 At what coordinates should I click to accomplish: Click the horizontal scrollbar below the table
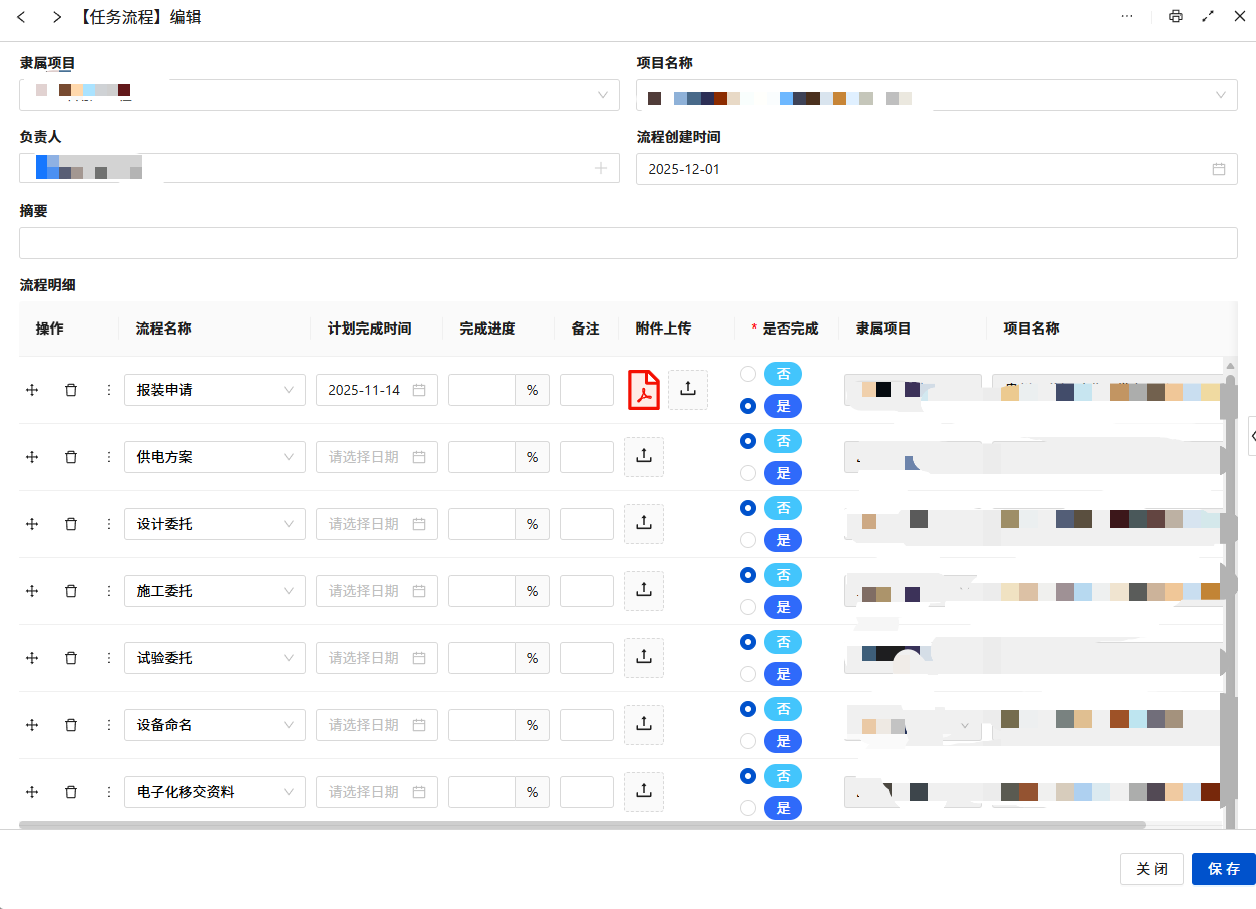[x=580, y=825]
